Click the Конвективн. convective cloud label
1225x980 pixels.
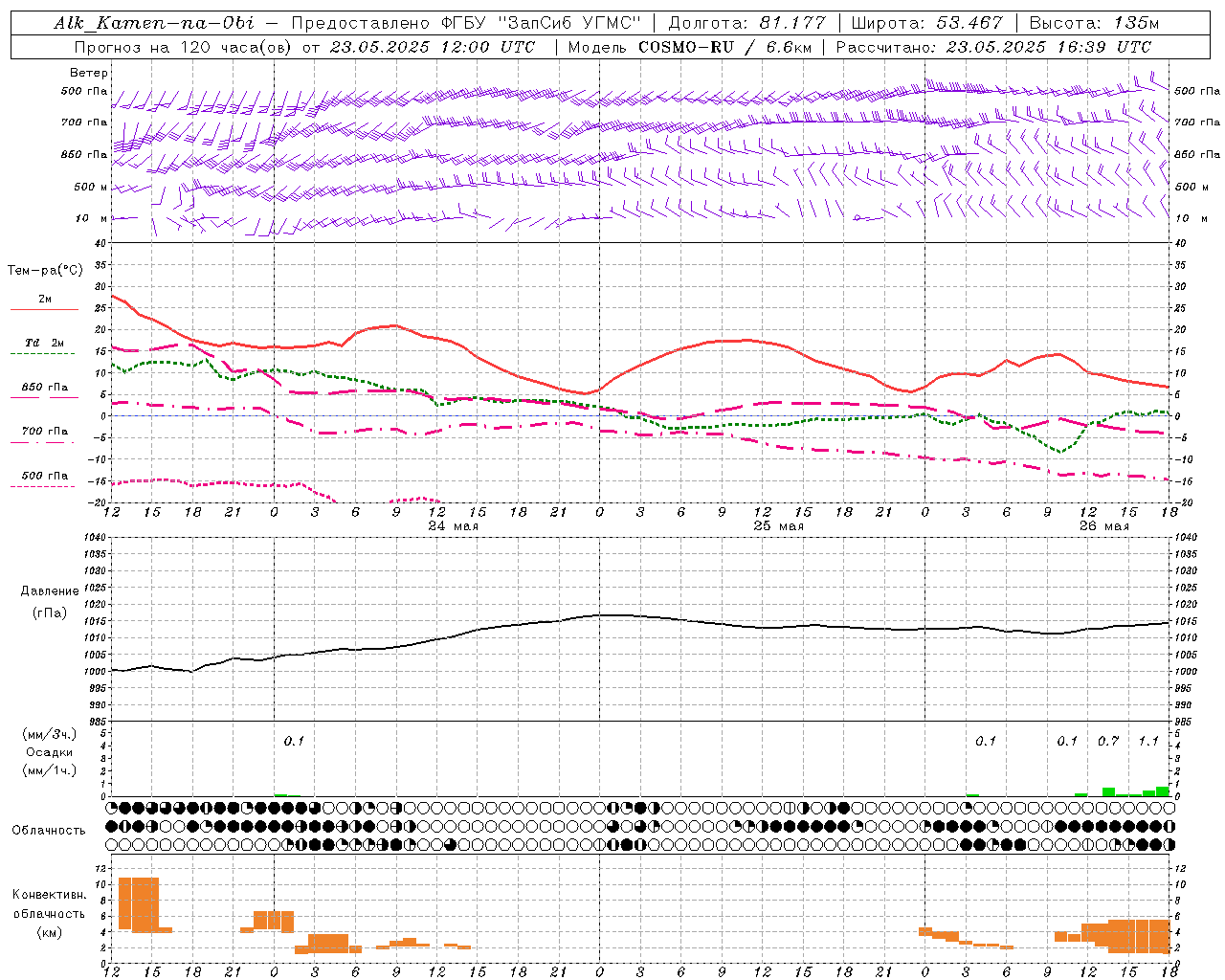coord(49,895)
